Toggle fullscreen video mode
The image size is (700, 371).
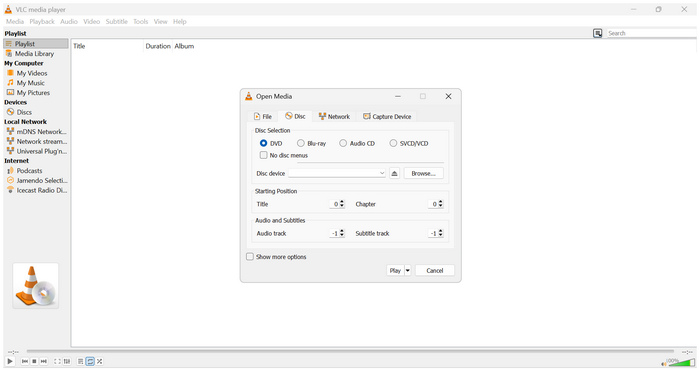coord(57,361)
